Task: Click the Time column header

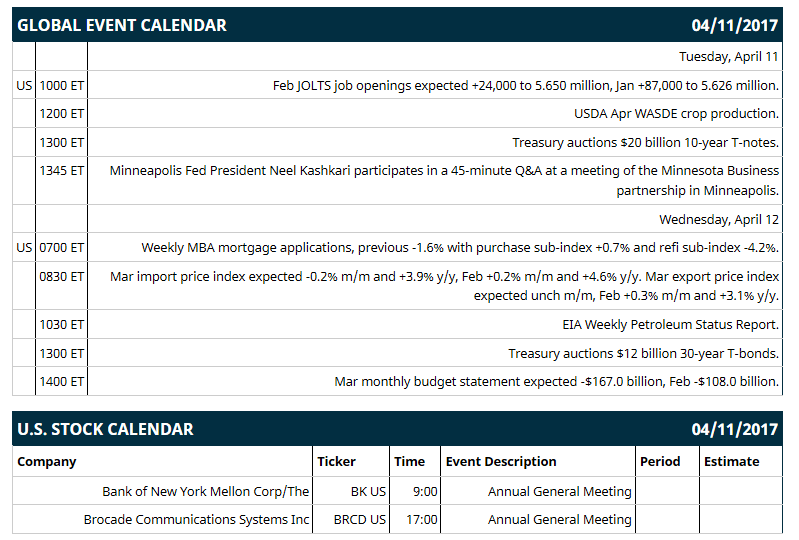Action: [409, 462]
